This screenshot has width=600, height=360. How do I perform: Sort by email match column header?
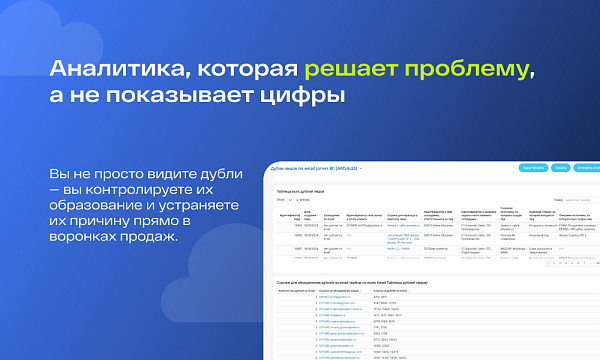point(332,217)
